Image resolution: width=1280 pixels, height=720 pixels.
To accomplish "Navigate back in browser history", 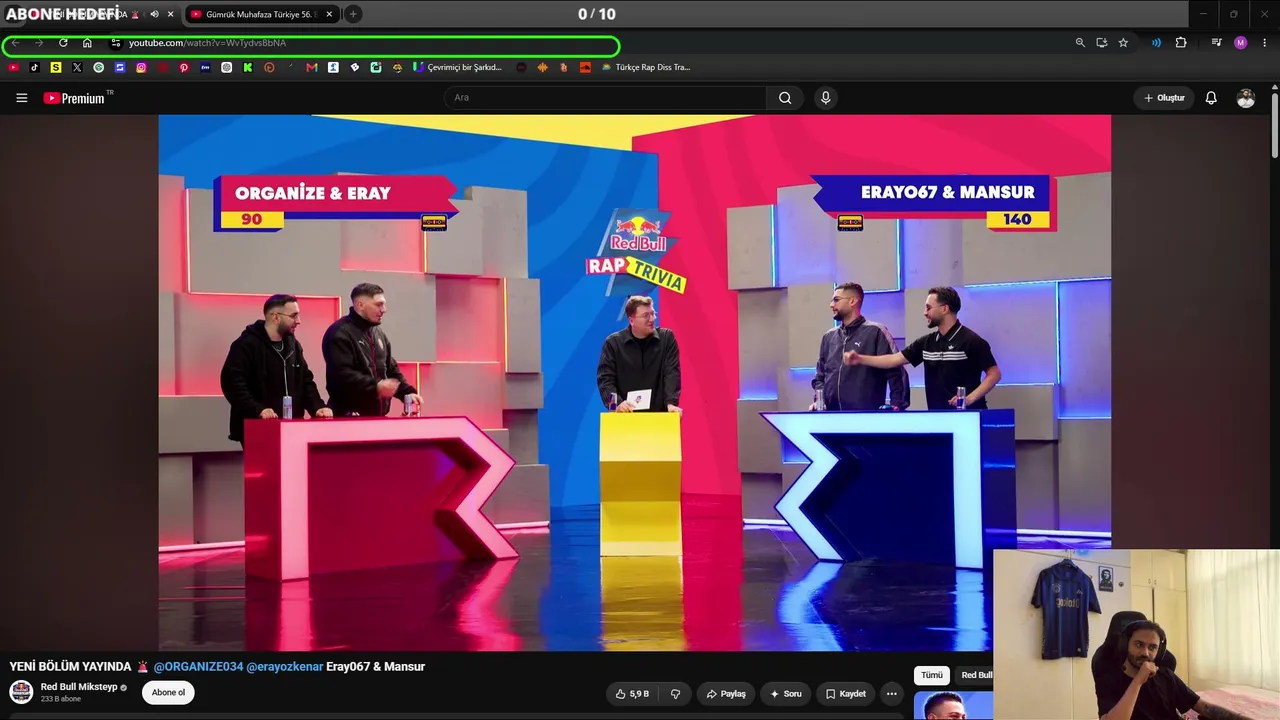I will click(x=15, y=43).
